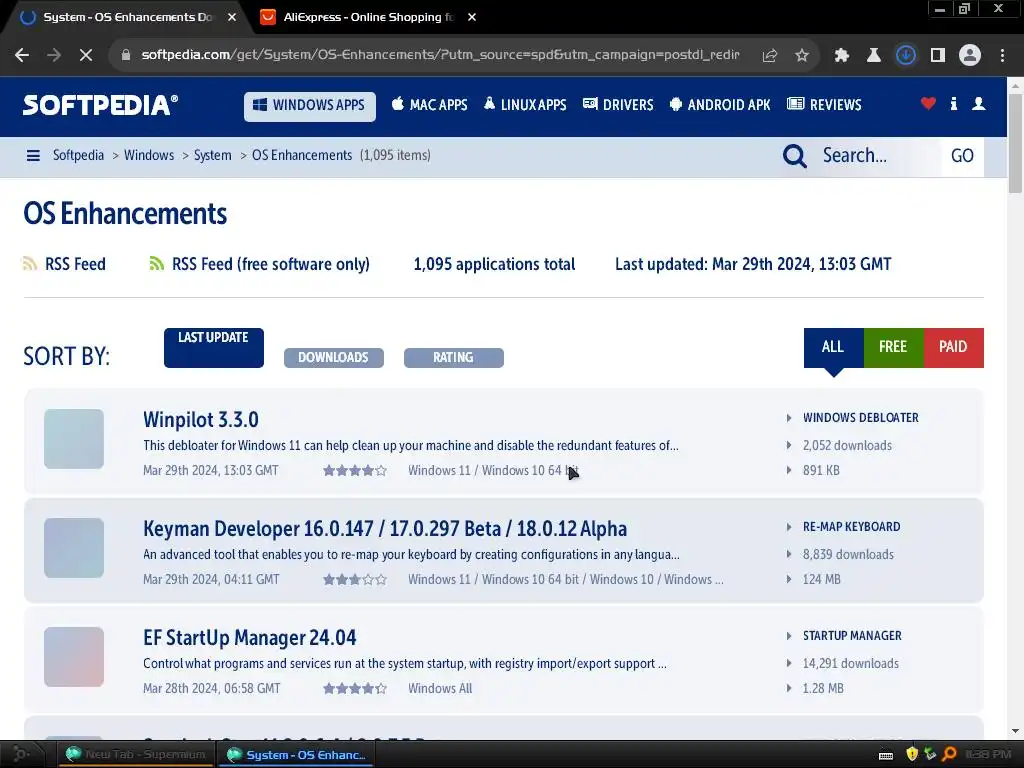Open the Softpedia user account icon
The height and width of the screenshot is (768, 1024).
tap(978, 104)
